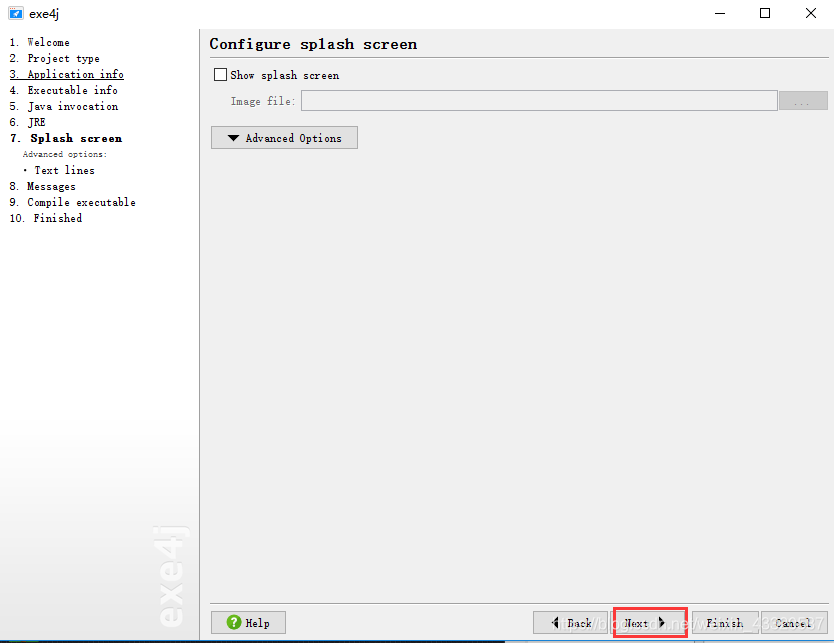834x643 pixels.
Task: Open the image file browse button
Action: (x=803, y=101)
